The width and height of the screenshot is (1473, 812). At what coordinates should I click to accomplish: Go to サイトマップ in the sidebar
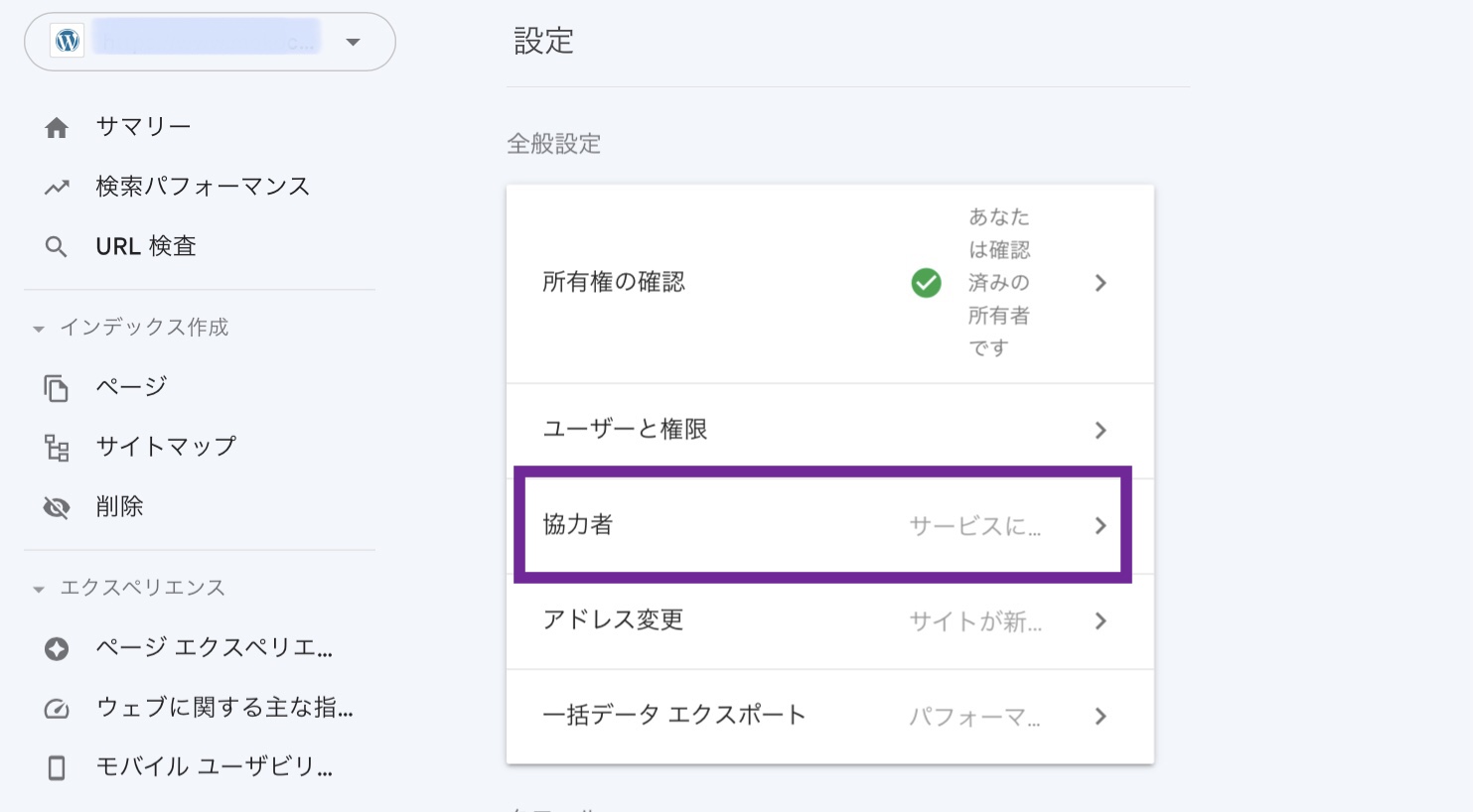[x=166, y=447]
